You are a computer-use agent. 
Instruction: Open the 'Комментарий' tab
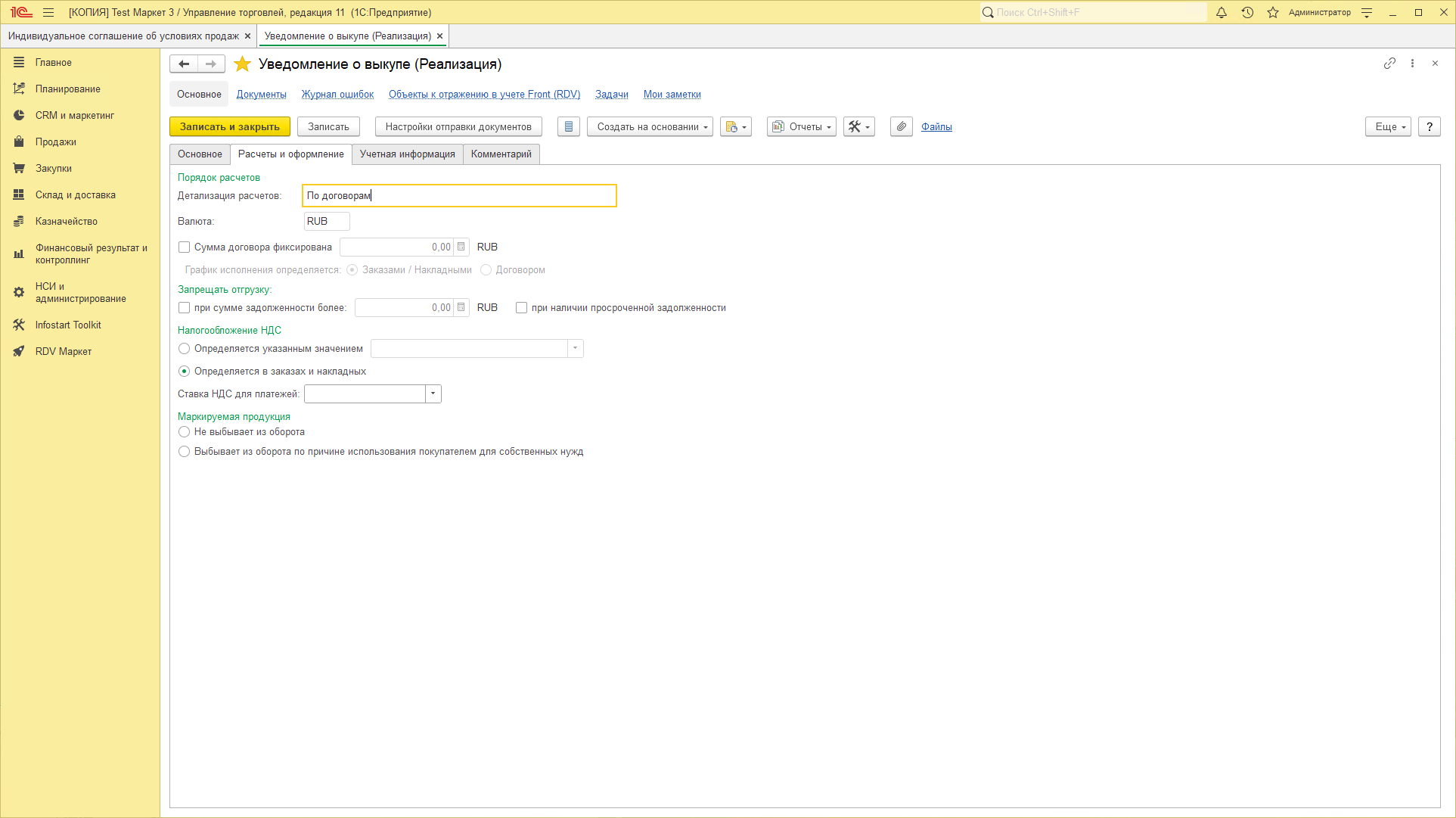coord(501,154)
